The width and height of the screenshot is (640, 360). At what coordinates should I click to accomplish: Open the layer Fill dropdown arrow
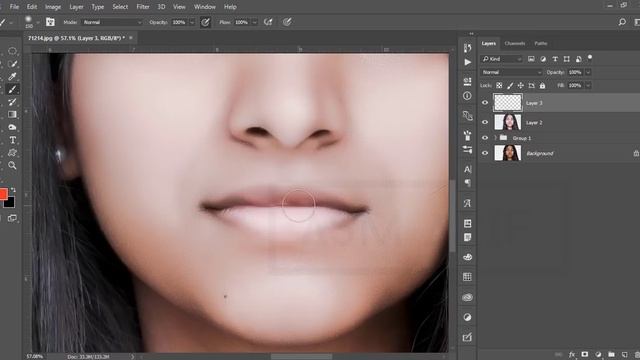(x=588, y=85)
